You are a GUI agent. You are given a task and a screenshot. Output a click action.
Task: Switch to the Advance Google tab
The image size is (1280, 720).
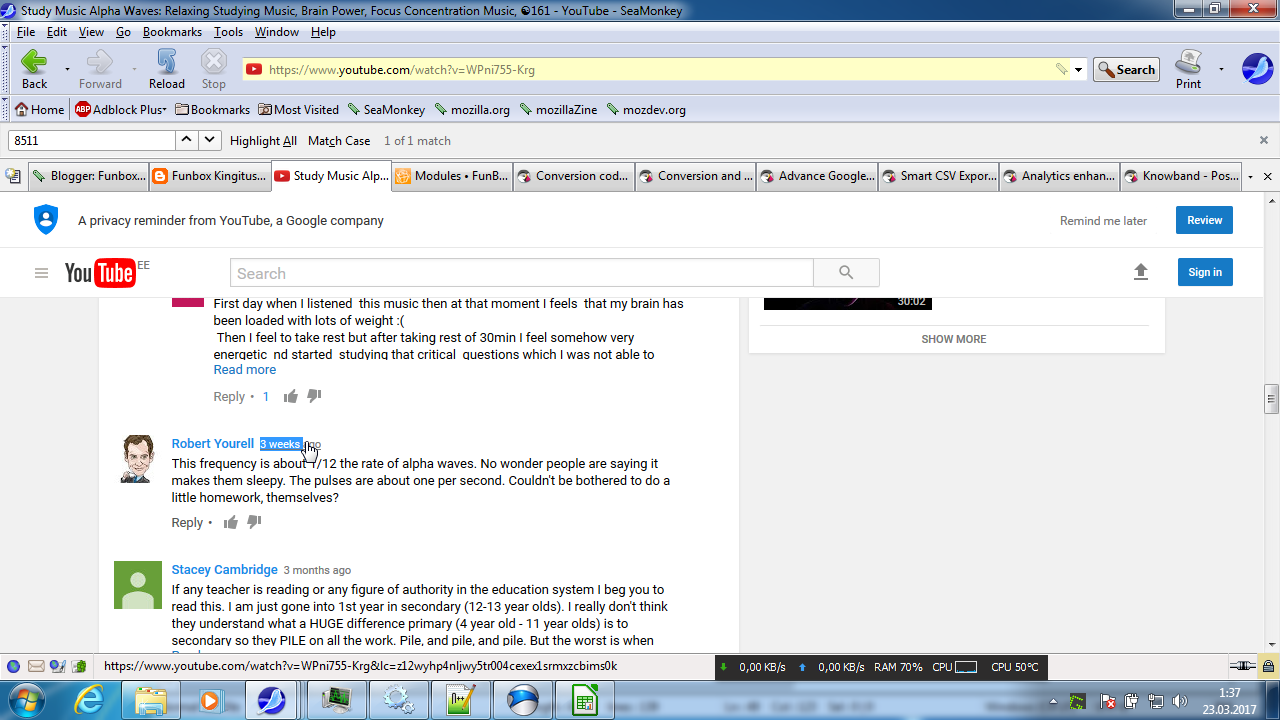pos(817,176)
